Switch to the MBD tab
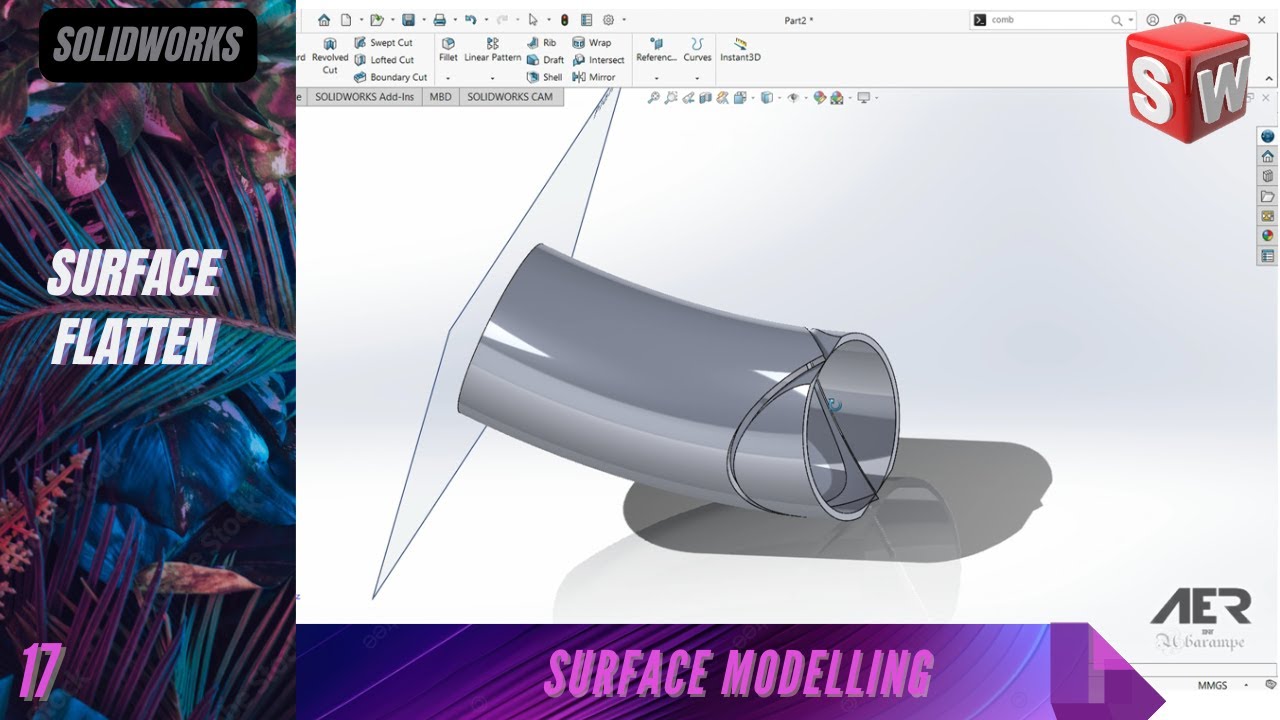This screenshot has height=720, width=1280. (x=440, y=97)
